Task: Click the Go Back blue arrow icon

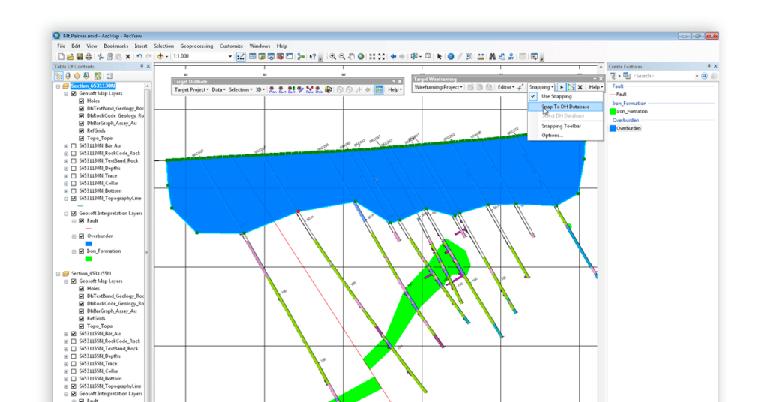Action: click(393, 57)
